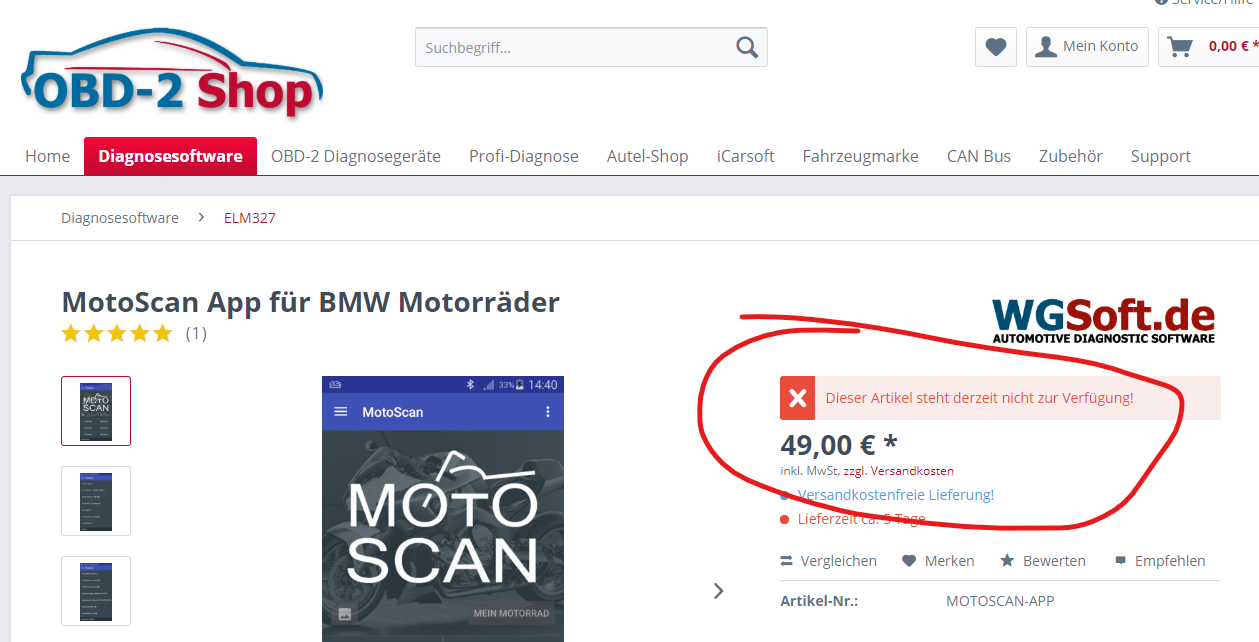Click the Merken link
This screenshot has height=642, width=1259.
click(938, 561)
